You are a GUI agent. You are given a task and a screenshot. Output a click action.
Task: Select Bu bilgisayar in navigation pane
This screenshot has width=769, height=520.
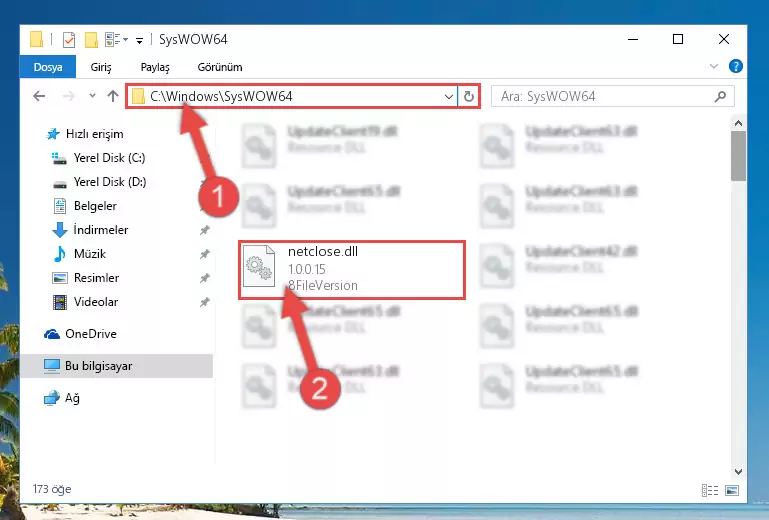coord(98,366)
